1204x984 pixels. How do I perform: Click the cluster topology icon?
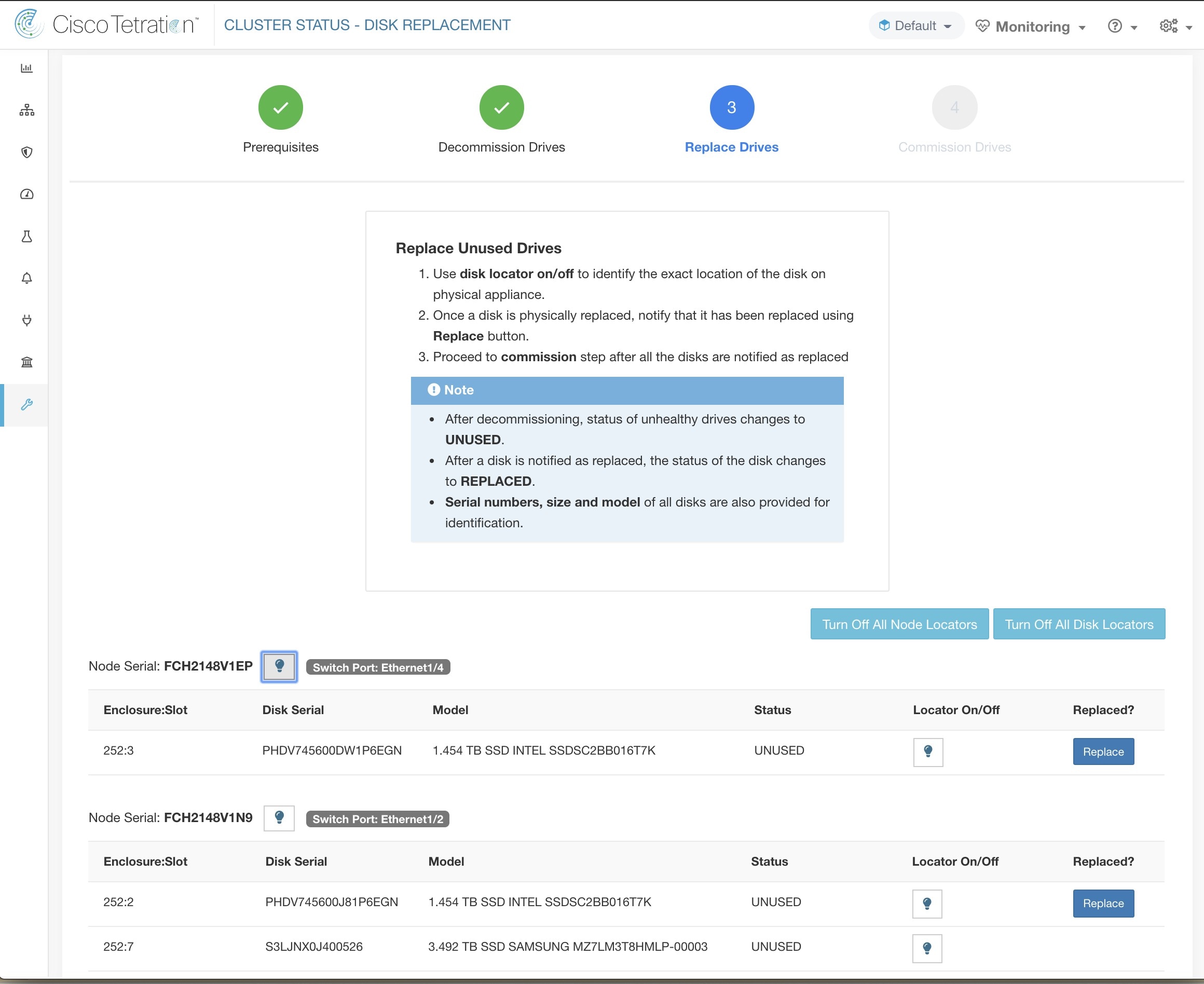tap(26, 110)
